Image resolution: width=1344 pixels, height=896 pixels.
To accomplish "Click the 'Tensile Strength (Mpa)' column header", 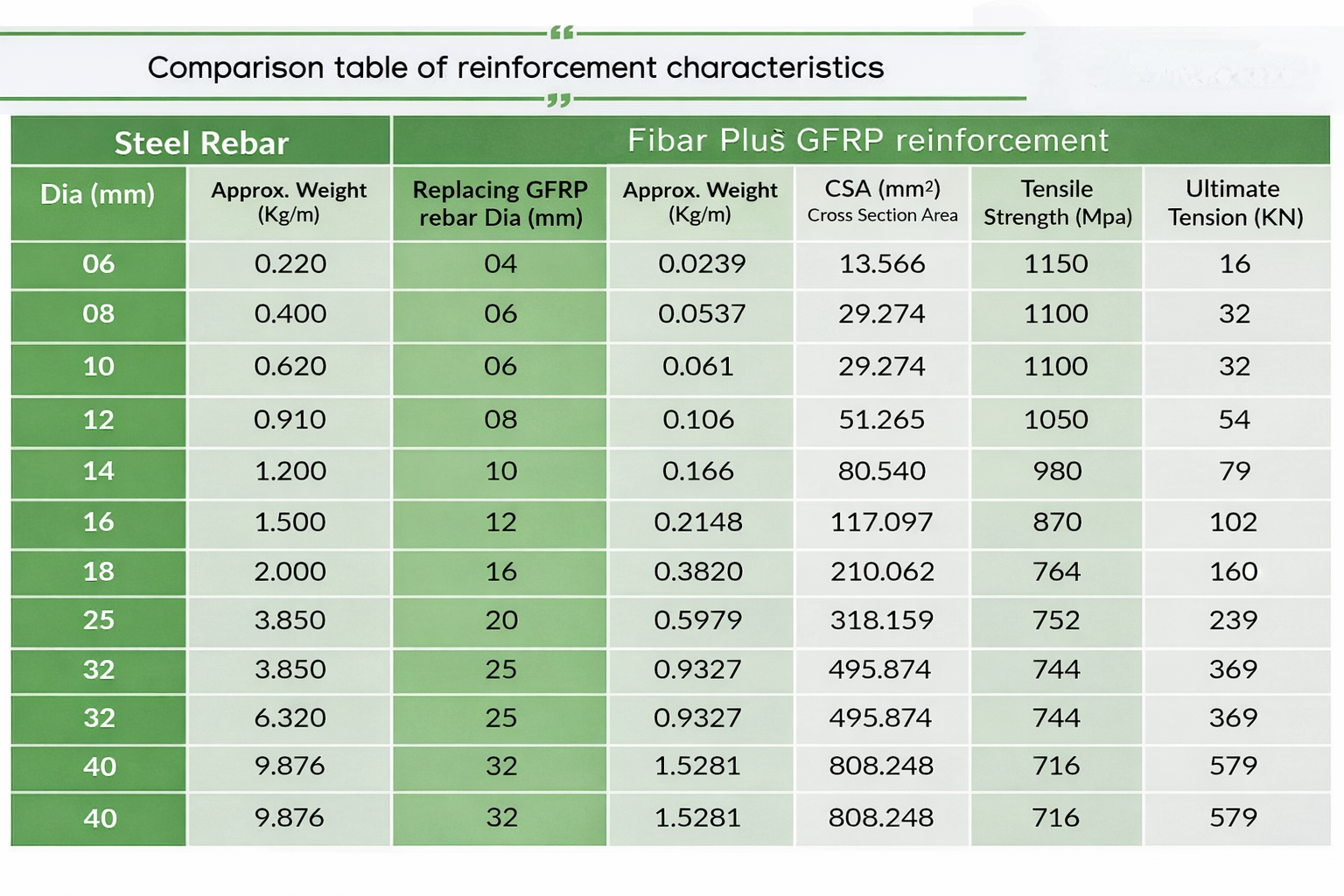I will click(1057, 203).
